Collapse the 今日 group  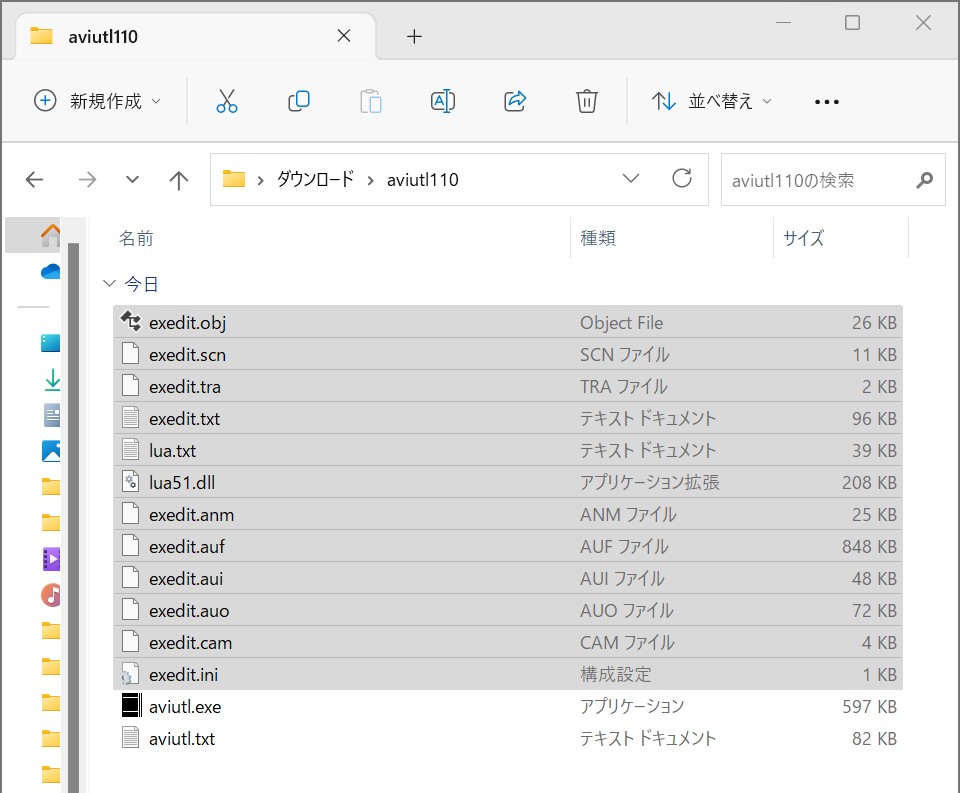pyautogui.click(x=109, y=283)
